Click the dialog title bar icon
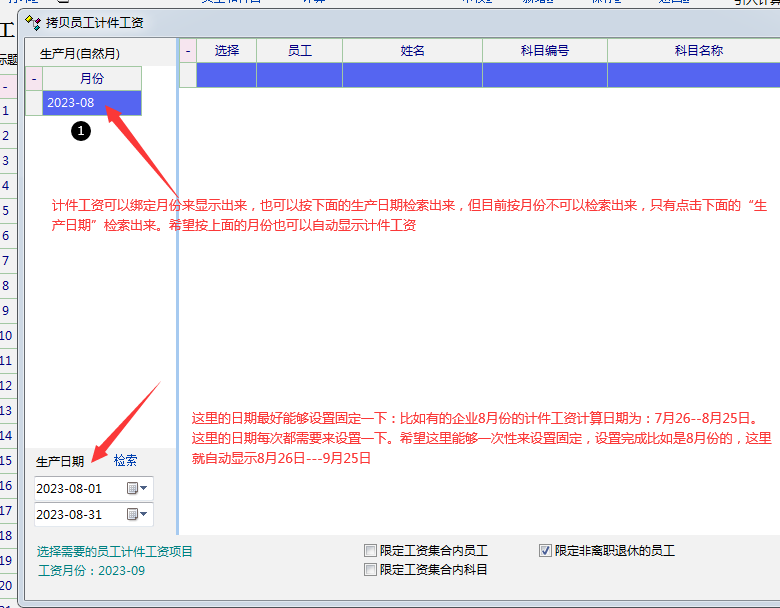This screenshot has width=780, height=608. (34, 21)
